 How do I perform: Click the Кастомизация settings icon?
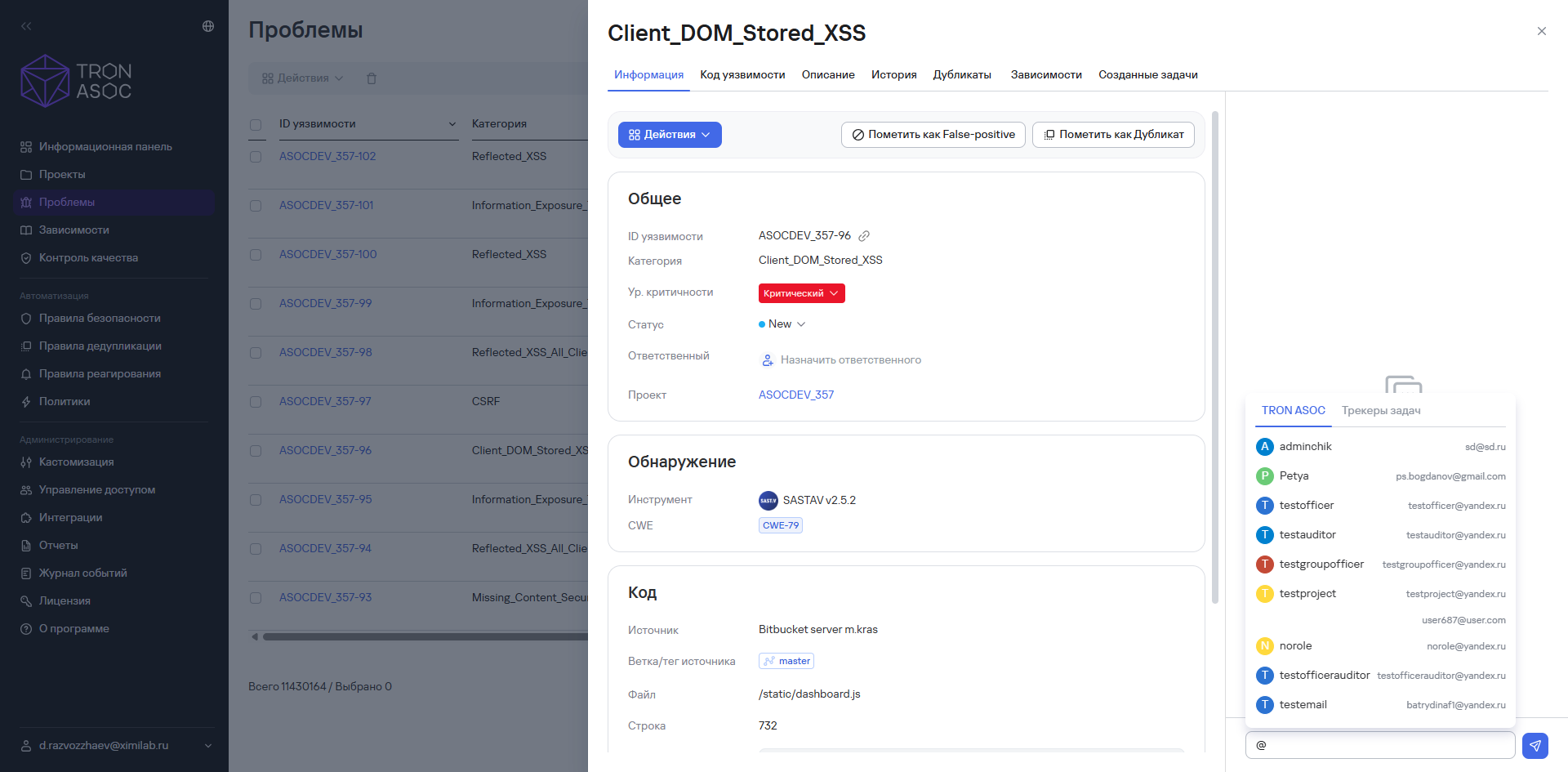coord(26,462)
